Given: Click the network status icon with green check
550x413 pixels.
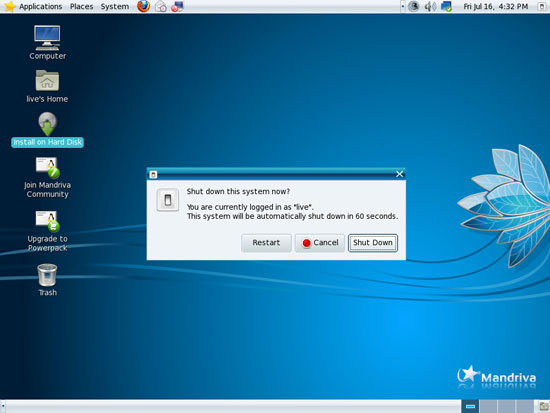Looking at the screenshot, I should point(446,6).
